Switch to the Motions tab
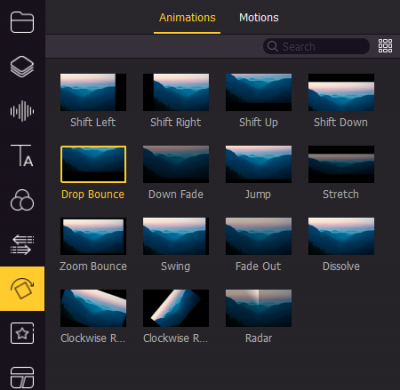This screenshot has width=400, height=390. [259, 17]
